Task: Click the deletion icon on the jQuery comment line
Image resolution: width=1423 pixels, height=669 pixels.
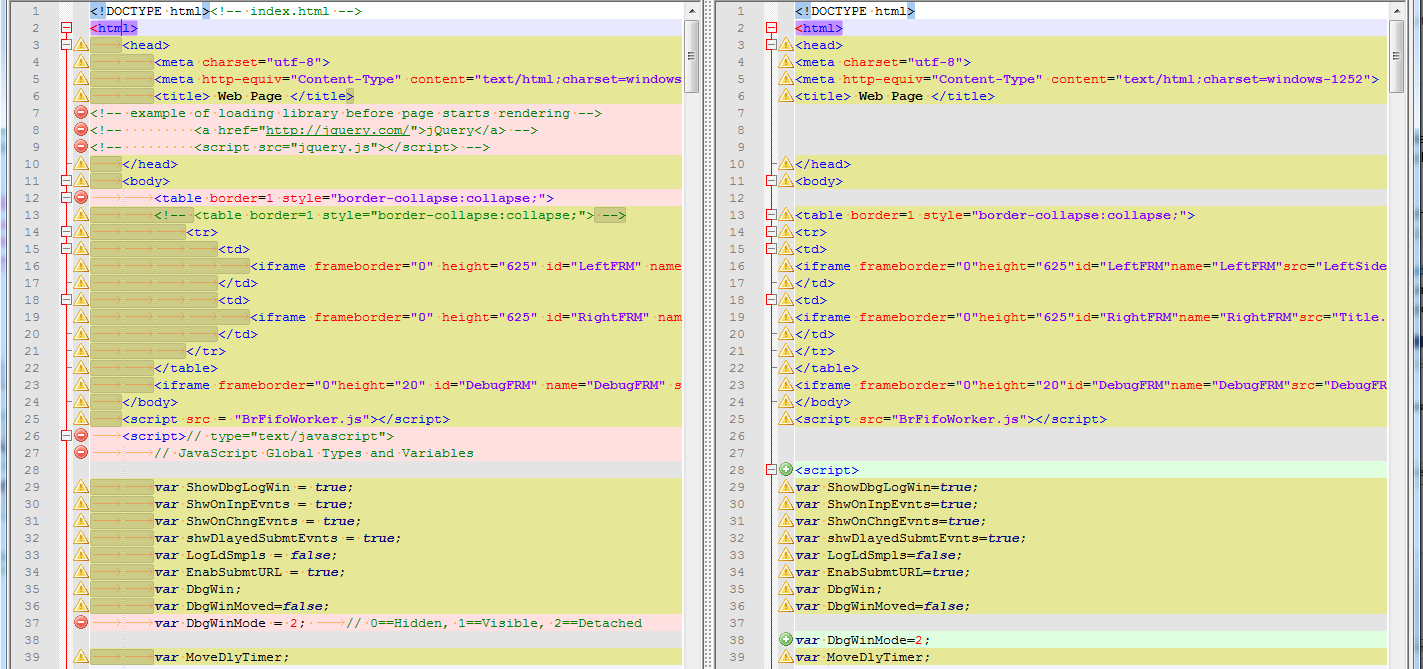Action: tap(82, 129)
